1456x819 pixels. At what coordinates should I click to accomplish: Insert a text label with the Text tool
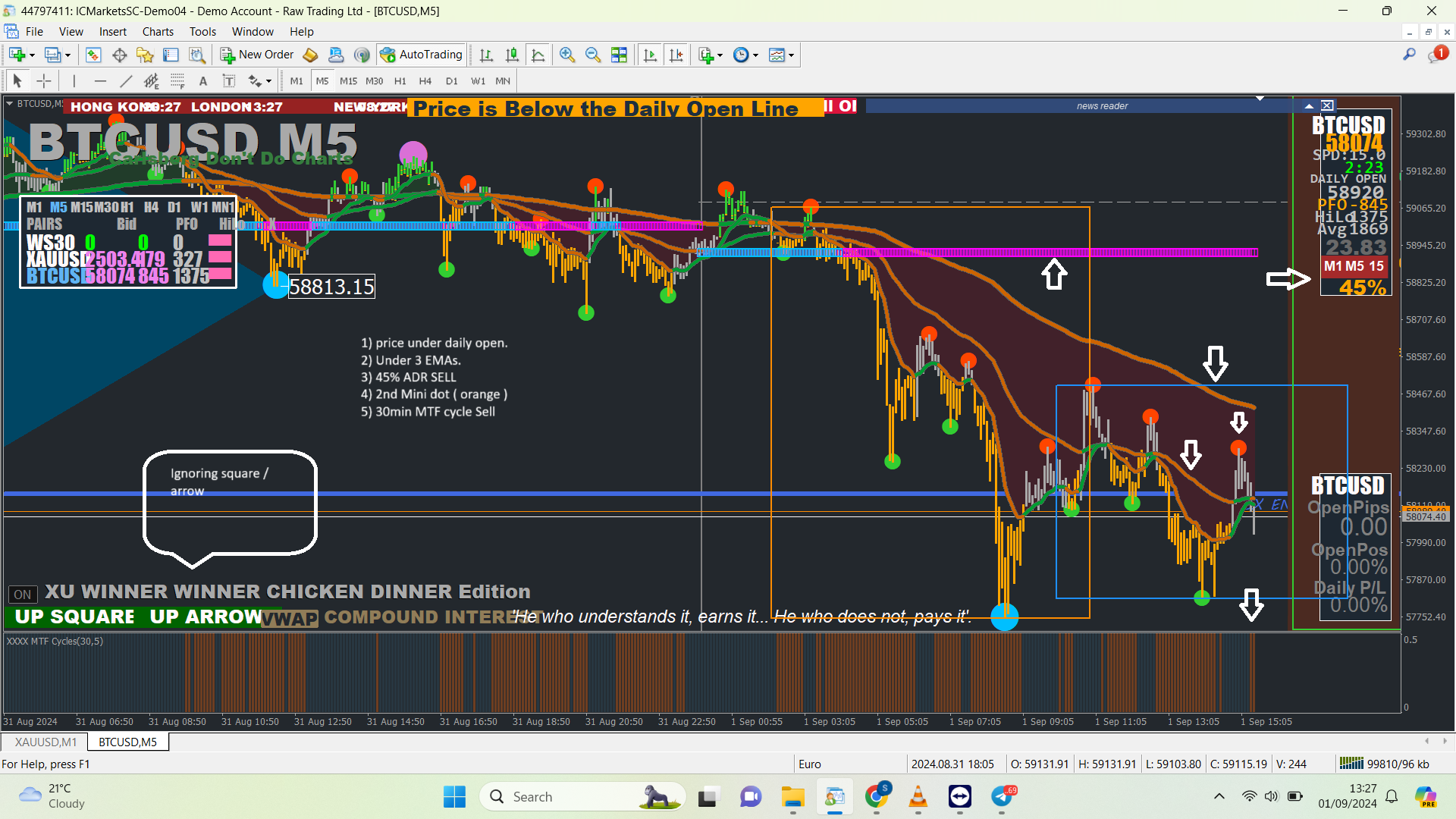[202, 81]
